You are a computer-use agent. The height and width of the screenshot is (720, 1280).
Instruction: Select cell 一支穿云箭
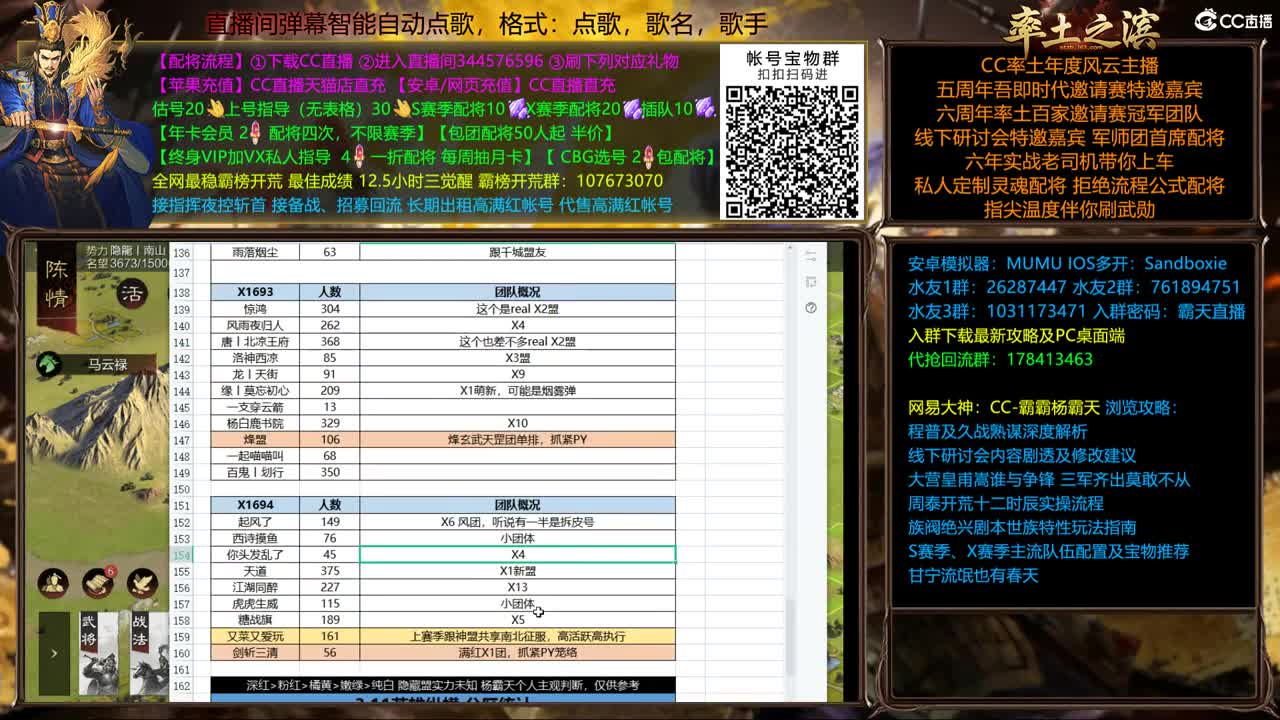coord(255,407)
